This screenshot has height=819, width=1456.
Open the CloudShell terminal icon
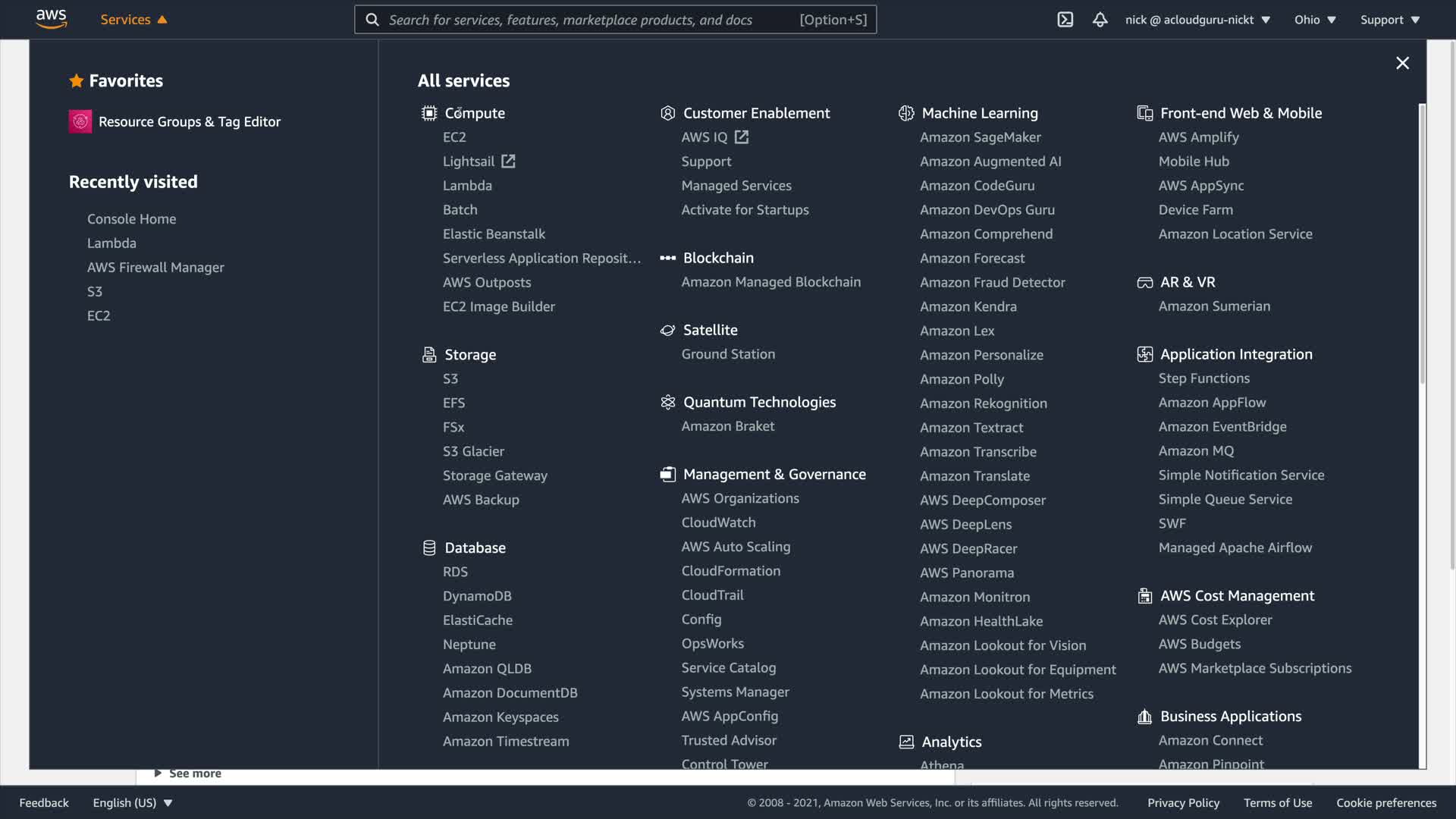(1065, 20)
